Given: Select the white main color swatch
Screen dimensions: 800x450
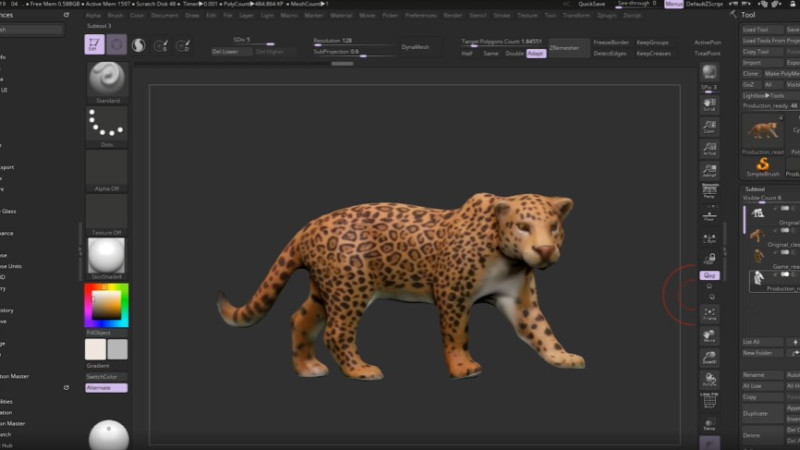Looking at the screenshot, I should click(x=95, y=349).
